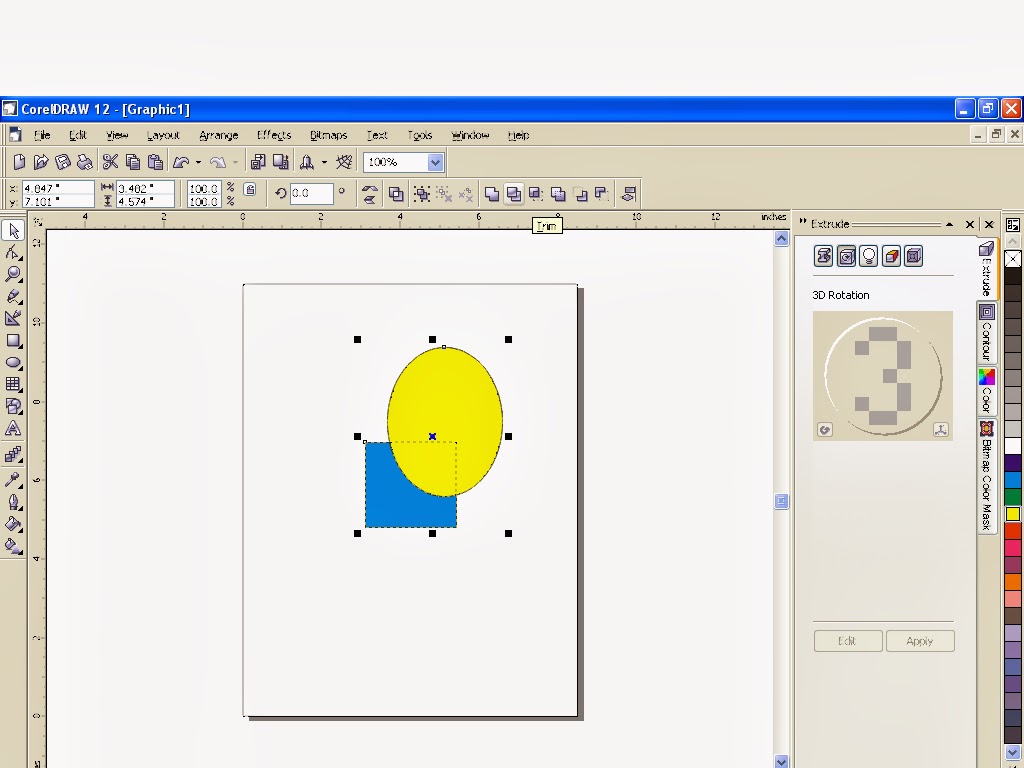The width and height of the screenshot is (1024, 768).
Task: Toggle the Extrude color icon
Action: [891, 256]
